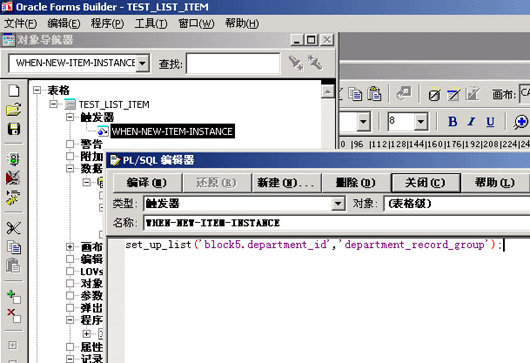The image size is (530, 363).
Task: Expand the 画布 node
Action: click(x=70, y=247)
